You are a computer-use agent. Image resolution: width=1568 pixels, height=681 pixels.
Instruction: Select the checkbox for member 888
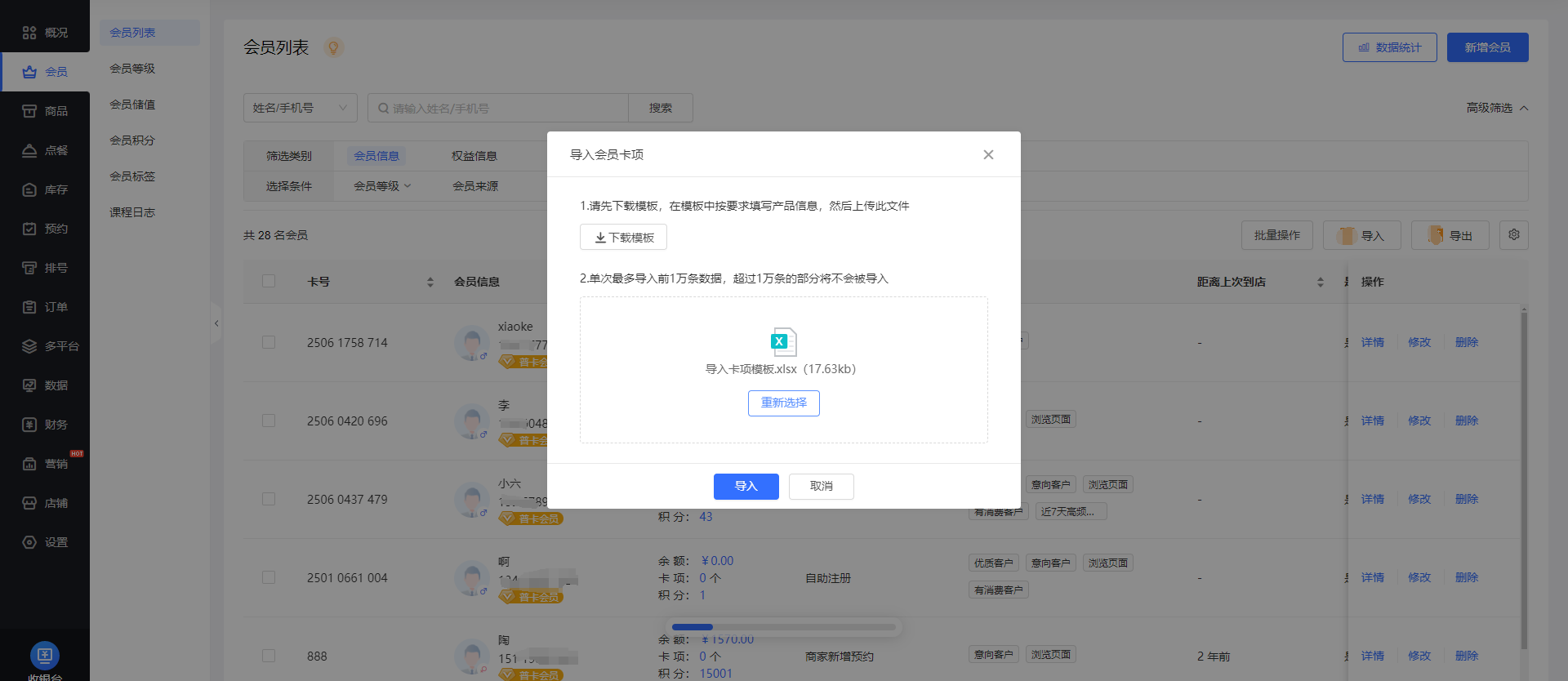pos(269,656)
